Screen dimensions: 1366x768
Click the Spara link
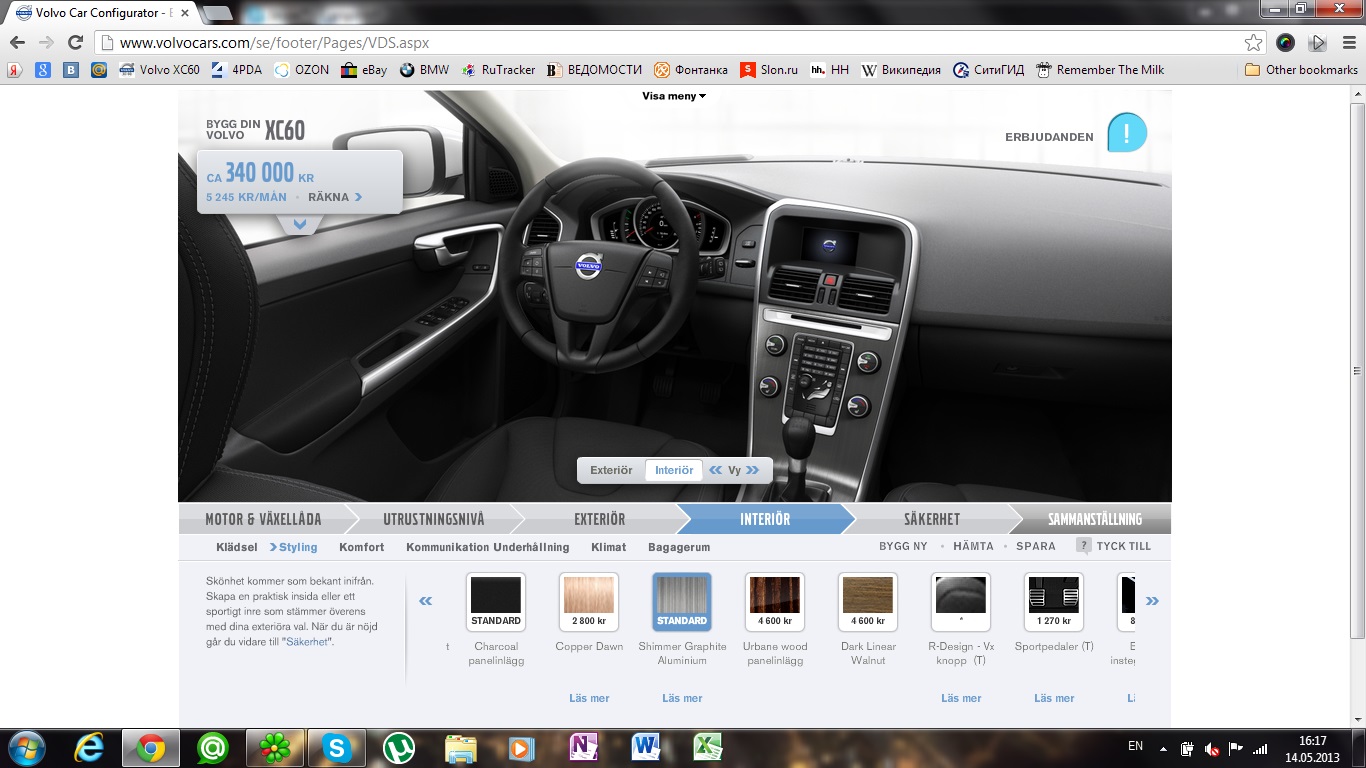pos(1035,546)
